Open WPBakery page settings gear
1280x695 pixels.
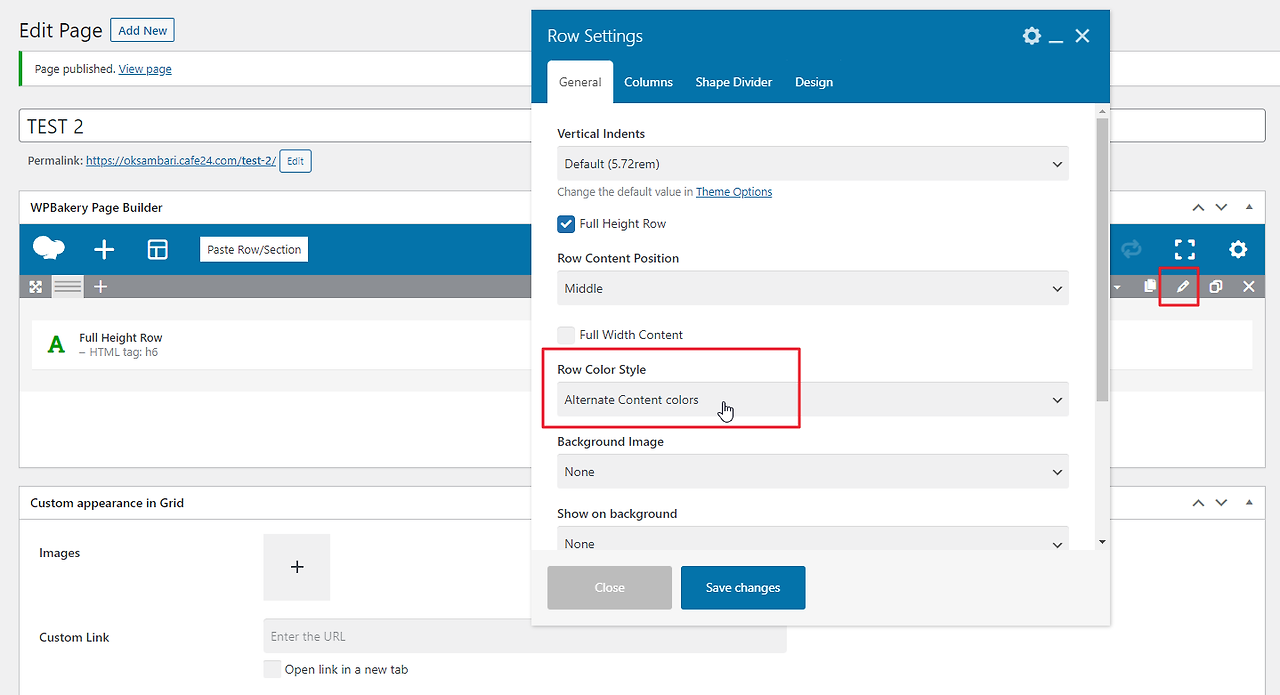click(1238, 249)
